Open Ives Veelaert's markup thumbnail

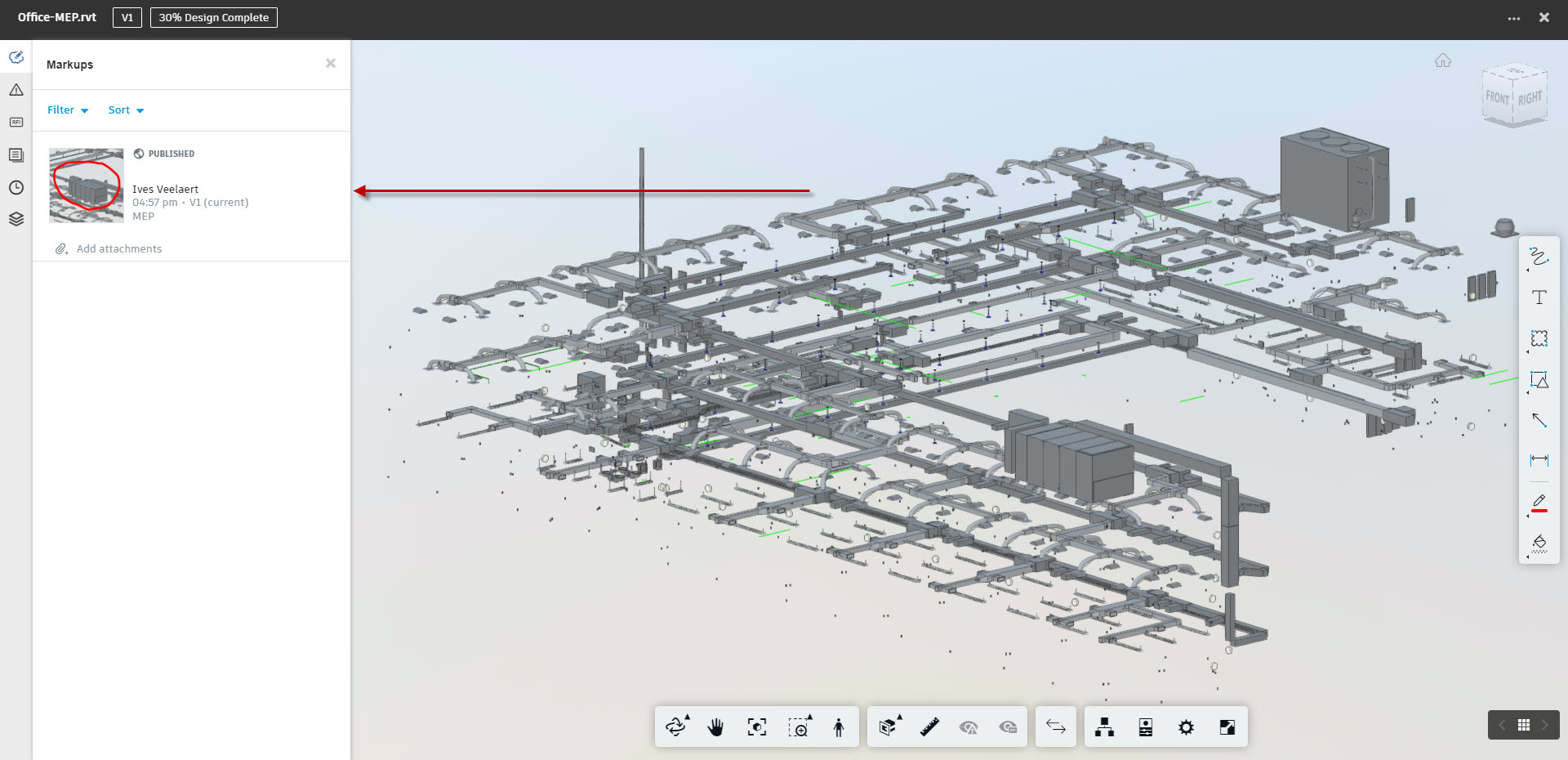coord(86,186)
